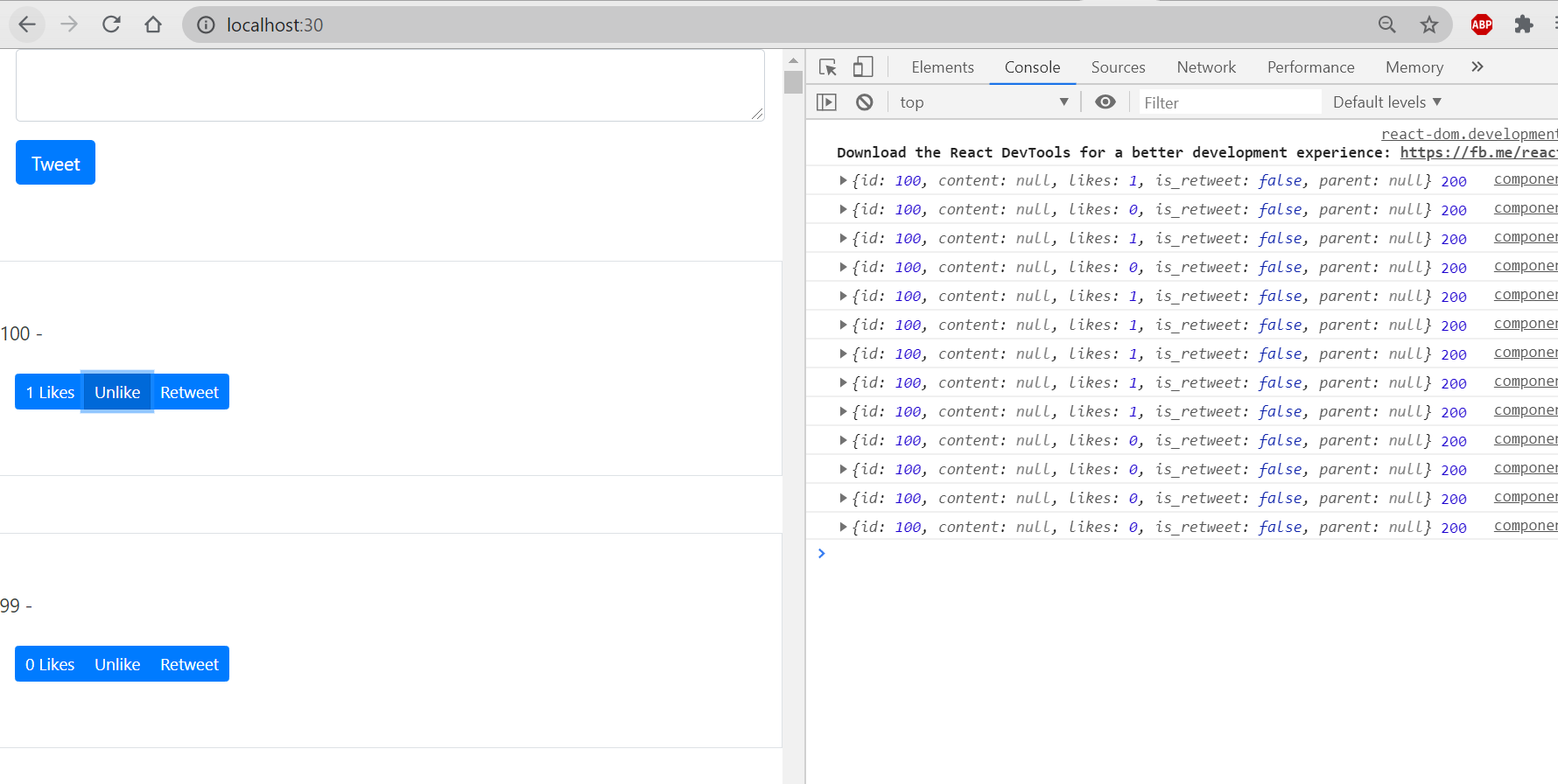Open the zoom magnifier in address bar
Image resolution: width=1558 pixels, height=784 pixels.
1387,24
